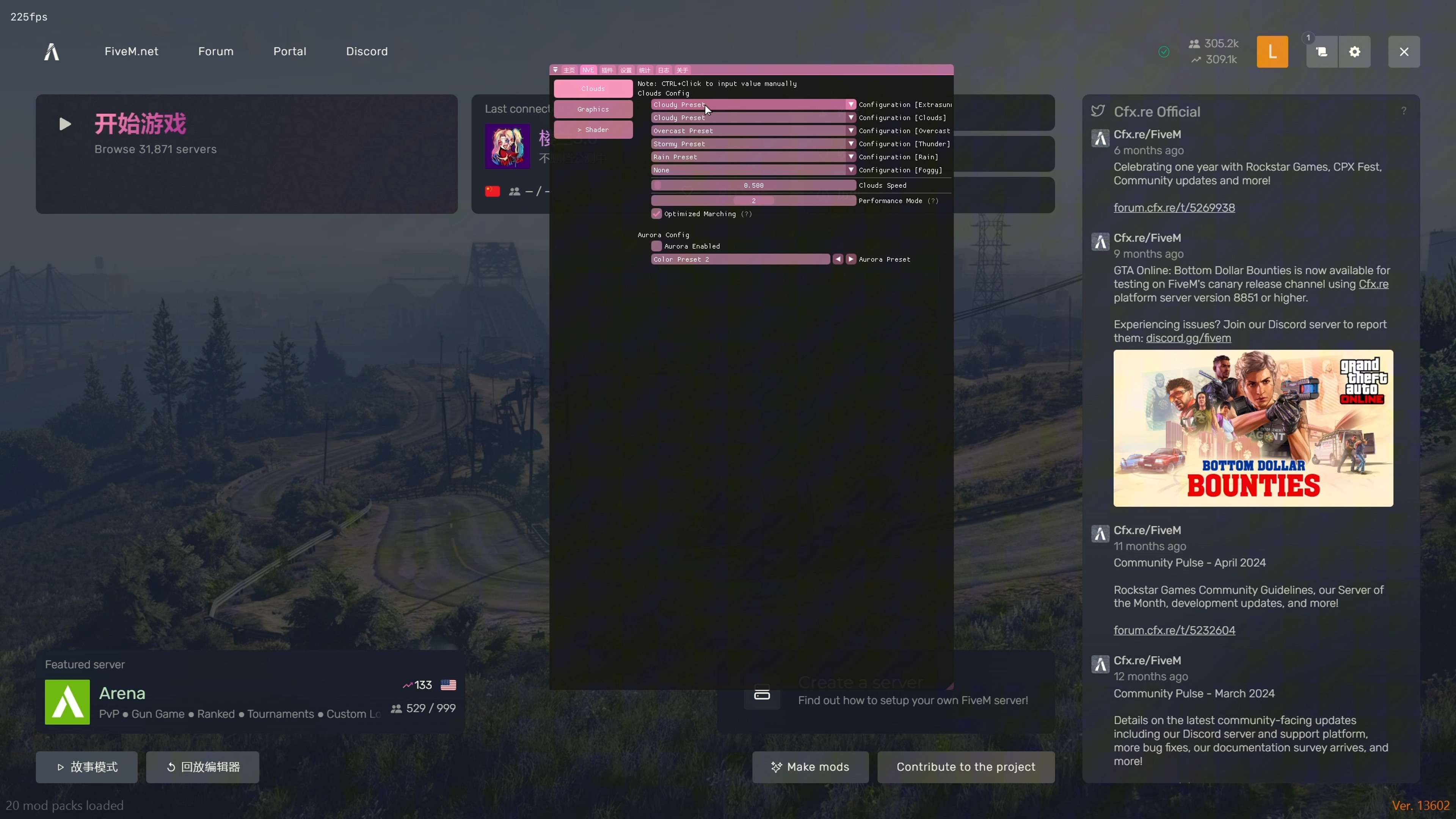The height and width of the screenshot is (819, 1456).
Task: Click the FiveM logo in the top bar
Action: 52,52
